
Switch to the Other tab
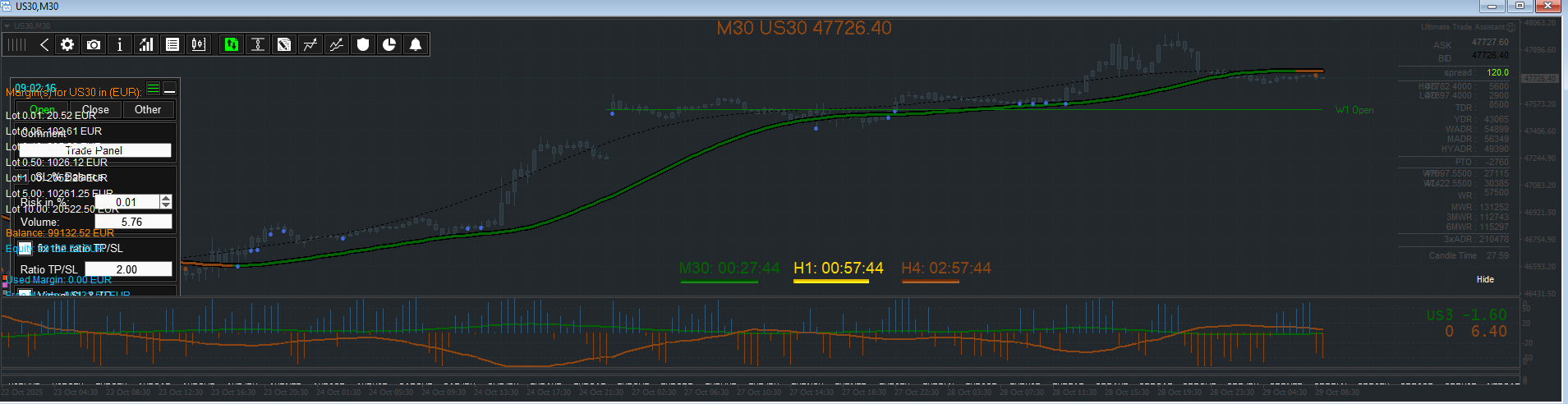(x=148, y=109)
